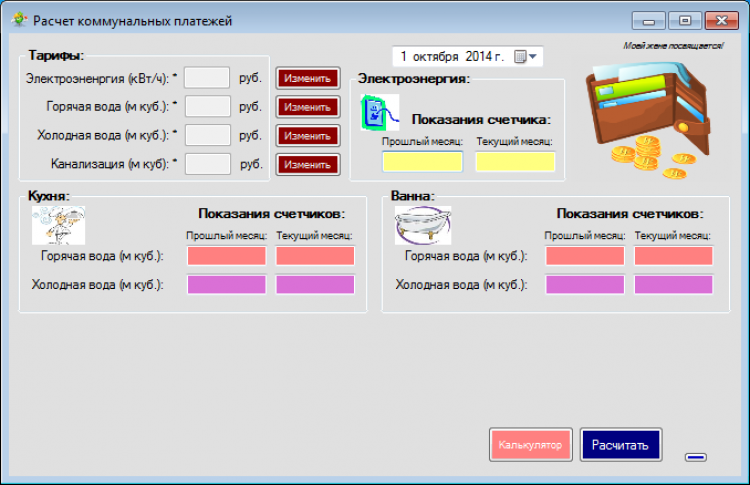750x485 pixels.
Task: Click the 'Электроэнергия (кВт/ч):' tariff label
Action: coord(101,78)
